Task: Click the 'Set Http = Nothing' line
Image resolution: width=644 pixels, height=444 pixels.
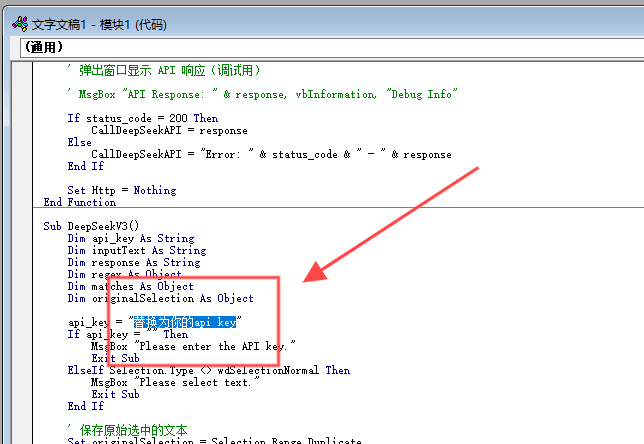Action: [x=122, y=190]
